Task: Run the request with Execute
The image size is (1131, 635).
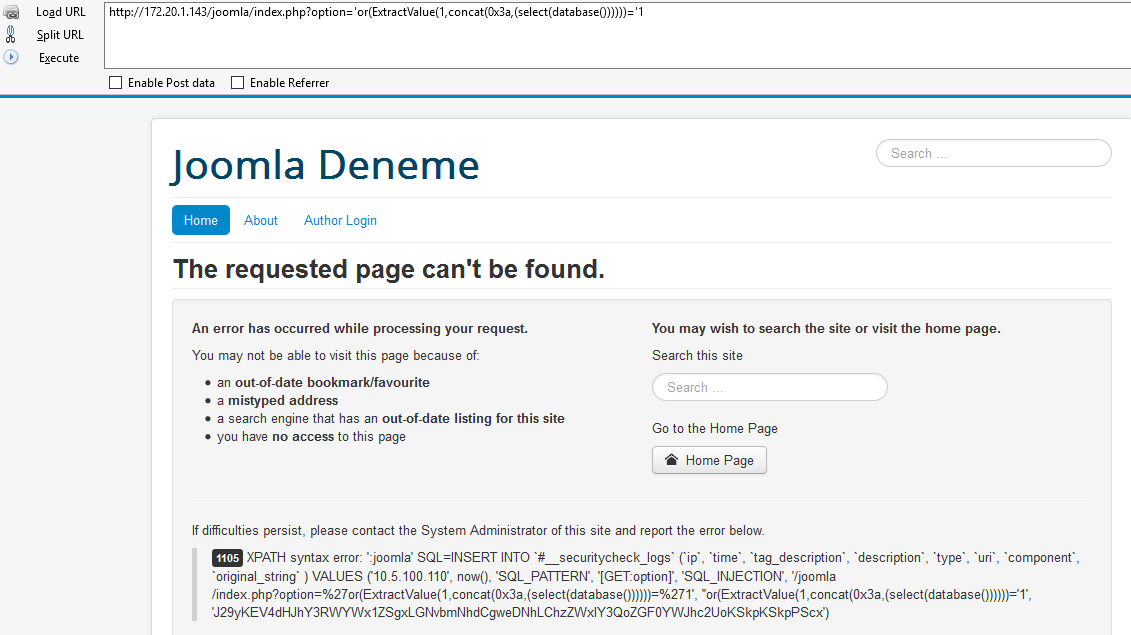Action: pyautogui.click(x=59, y=58)
